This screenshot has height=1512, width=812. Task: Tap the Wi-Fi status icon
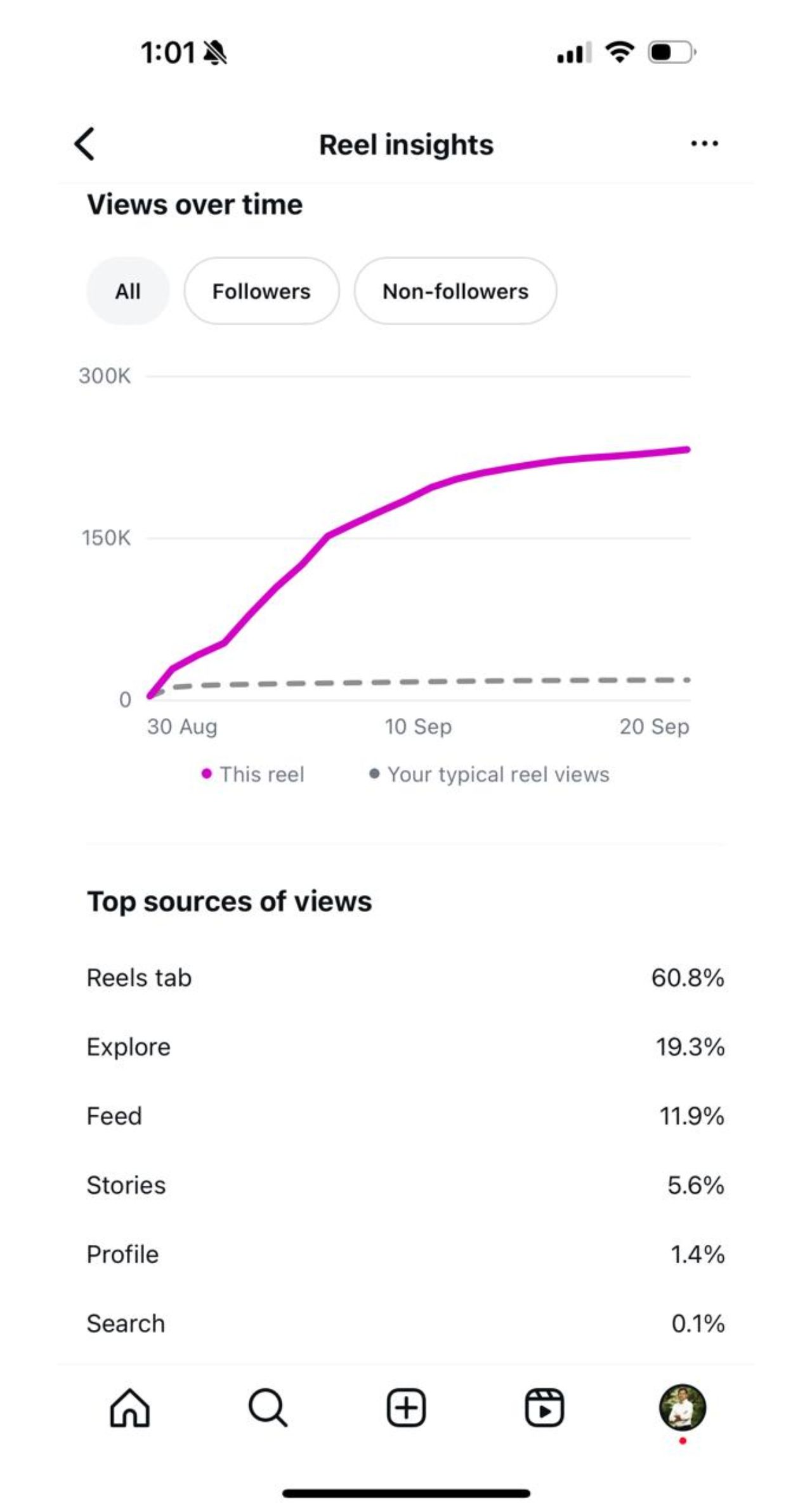coord(620,52)
